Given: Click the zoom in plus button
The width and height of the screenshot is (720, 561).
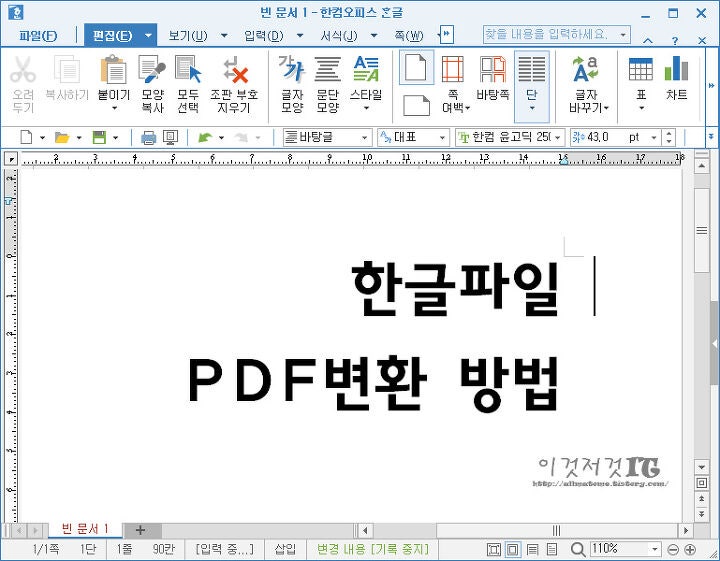Looking at the screenshot, I should [690, 550].
